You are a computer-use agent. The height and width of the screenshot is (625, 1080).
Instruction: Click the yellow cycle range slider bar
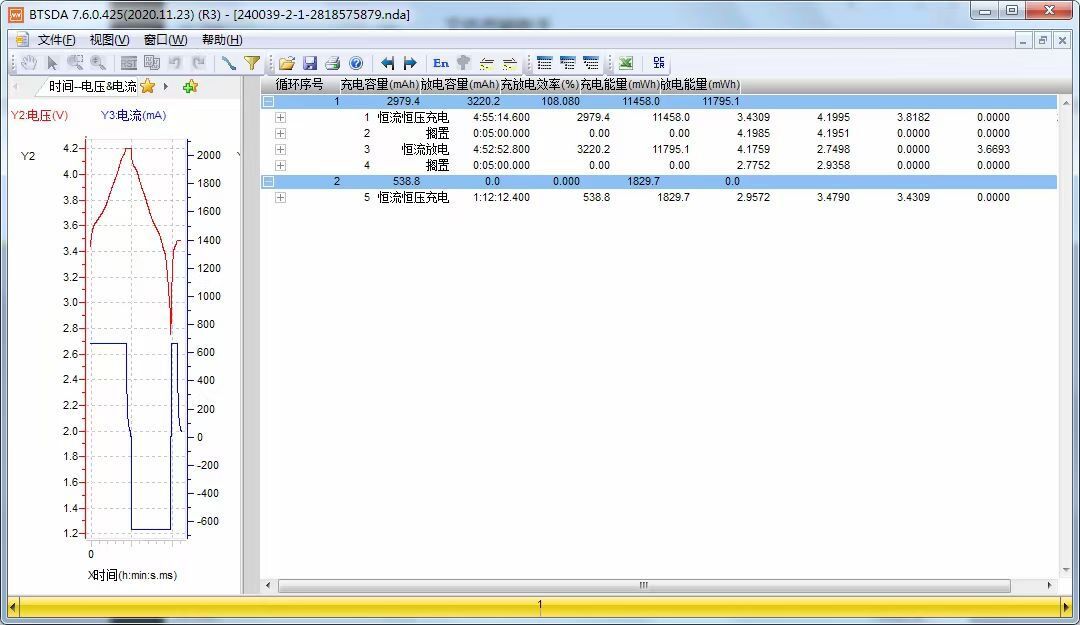[x=539, y=606]
